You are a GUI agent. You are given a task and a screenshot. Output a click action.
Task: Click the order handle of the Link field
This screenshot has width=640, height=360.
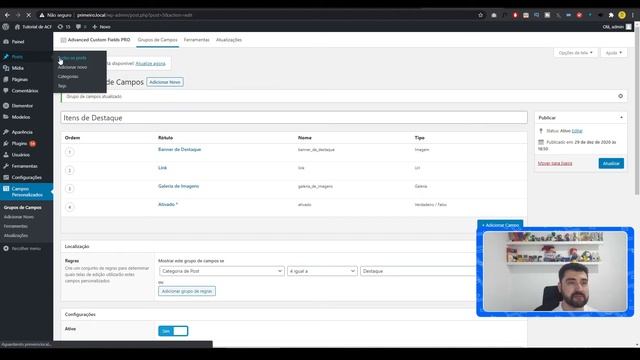point(70,170)
